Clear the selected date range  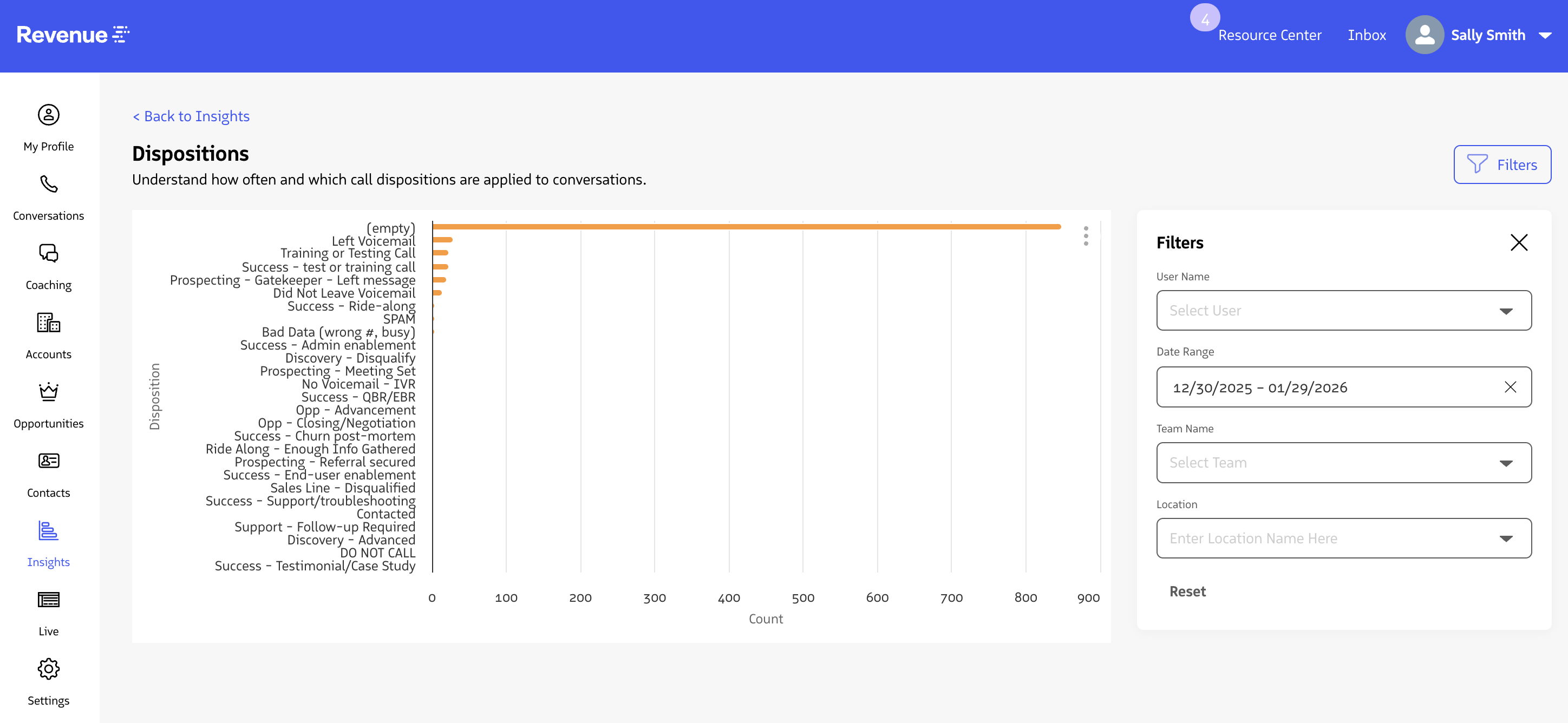pyautogui.click(x=1510, y=387)
